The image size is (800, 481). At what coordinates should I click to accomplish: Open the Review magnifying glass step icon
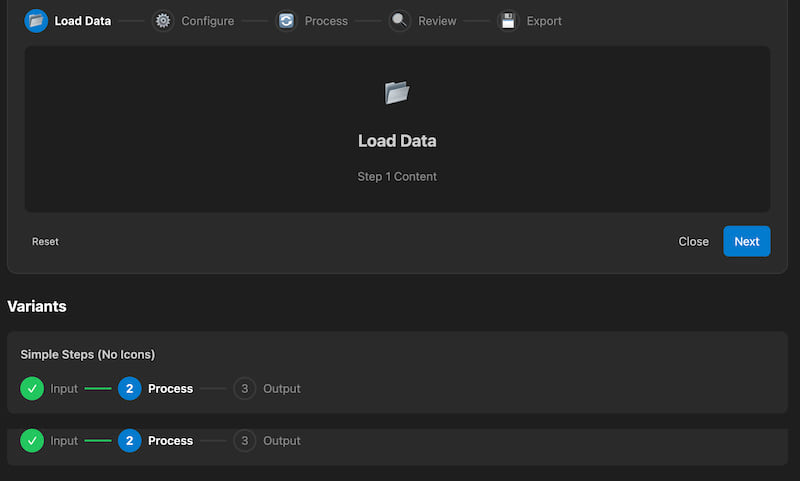400,21
